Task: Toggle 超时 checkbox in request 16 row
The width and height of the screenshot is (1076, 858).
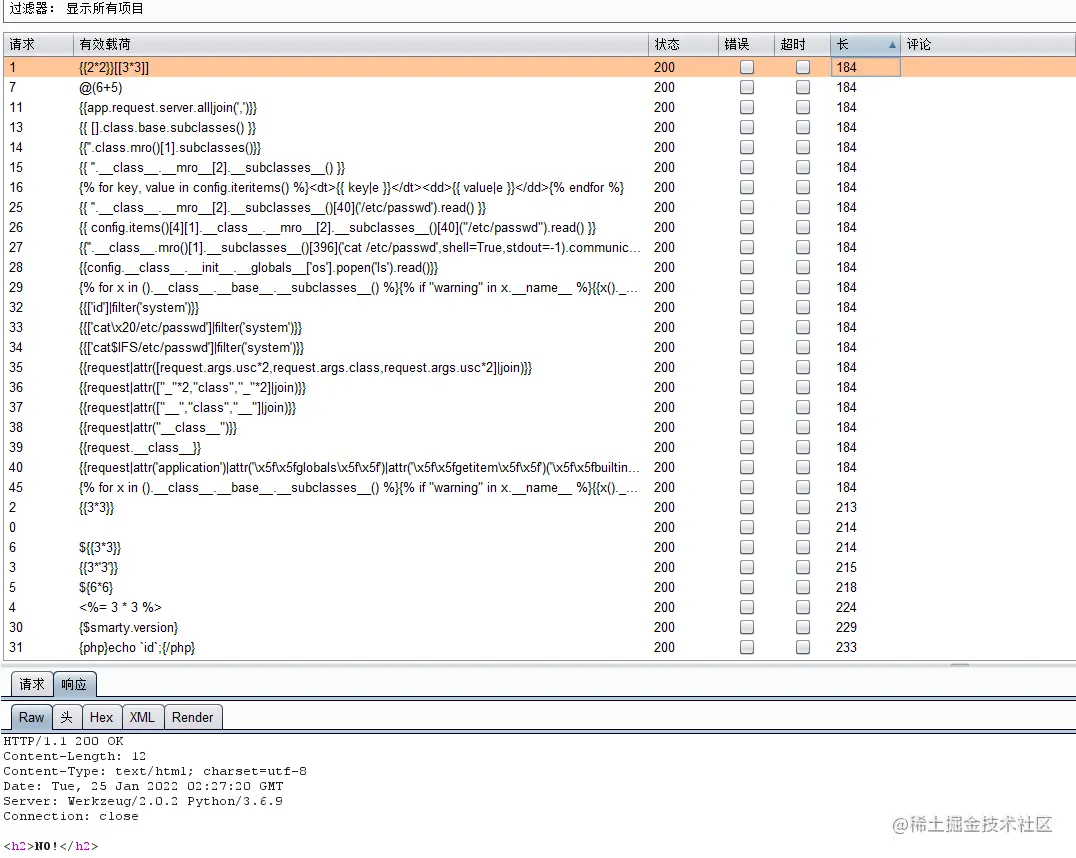Action: click(802, 187)
